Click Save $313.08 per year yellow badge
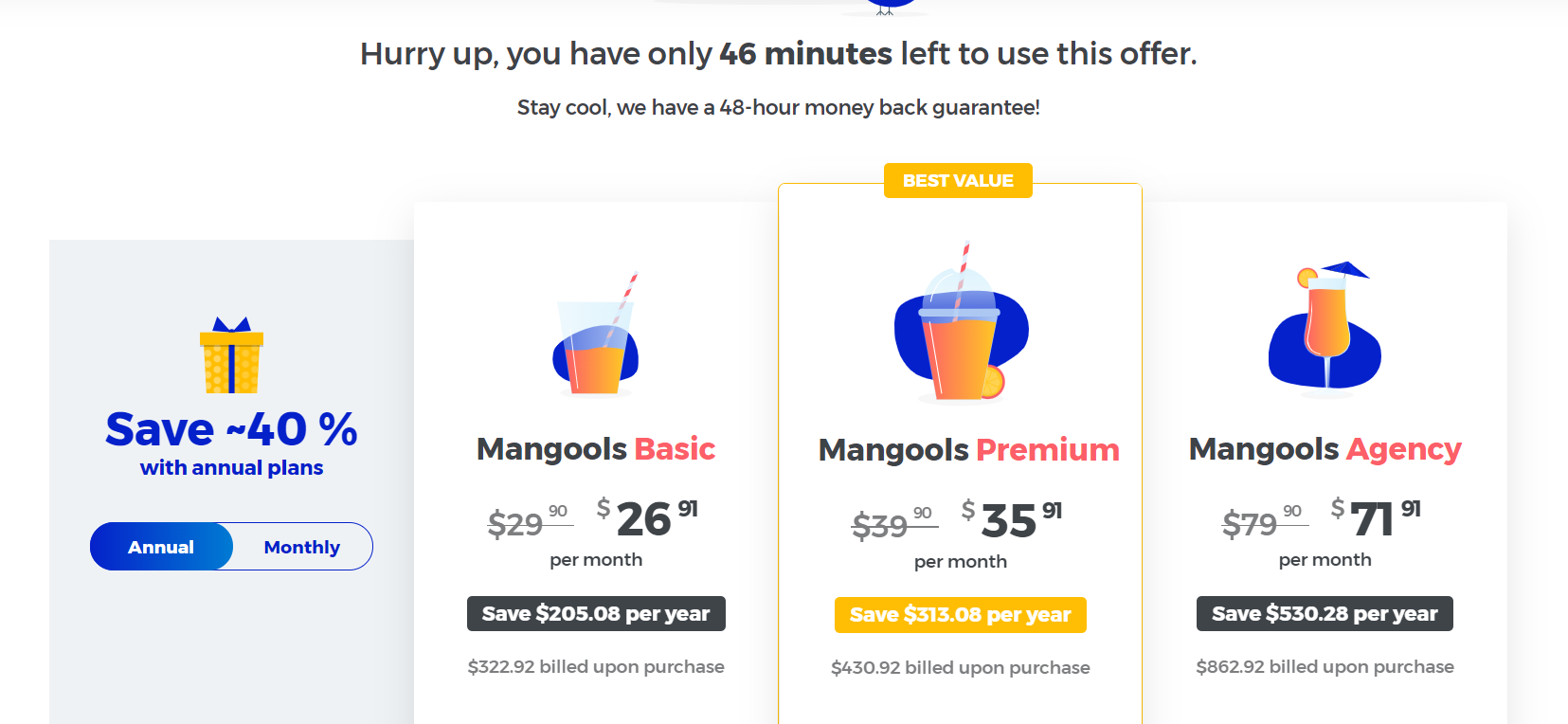This screenshot has height=724, width=1568. pyautogui.click(x=960, y=614)
